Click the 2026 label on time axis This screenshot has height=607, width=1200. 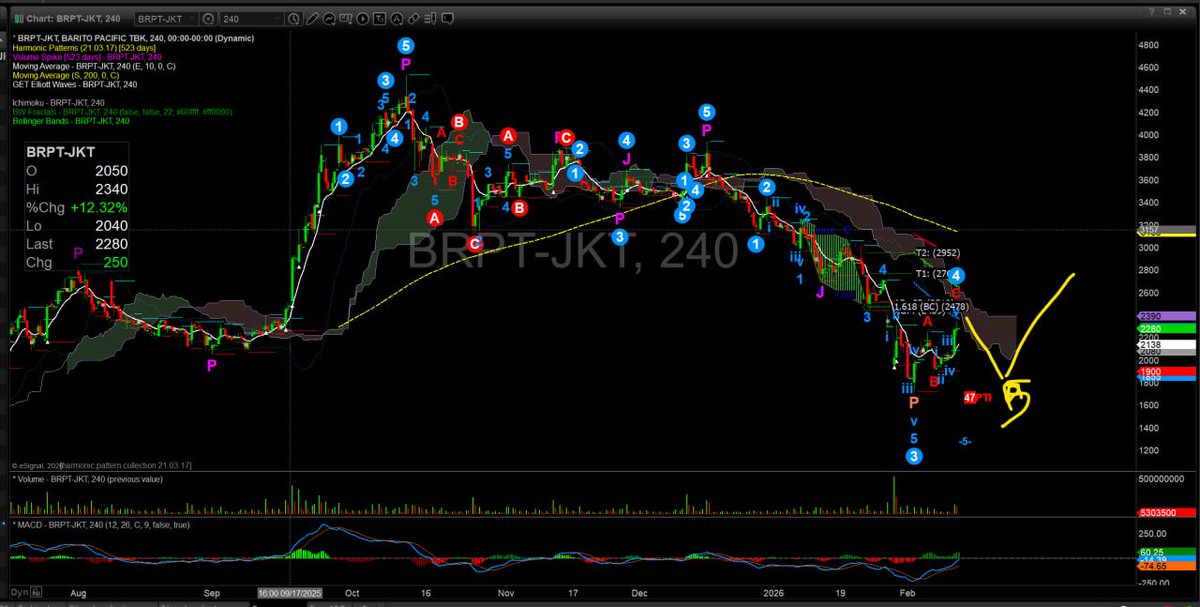click(x=775, y=592)
